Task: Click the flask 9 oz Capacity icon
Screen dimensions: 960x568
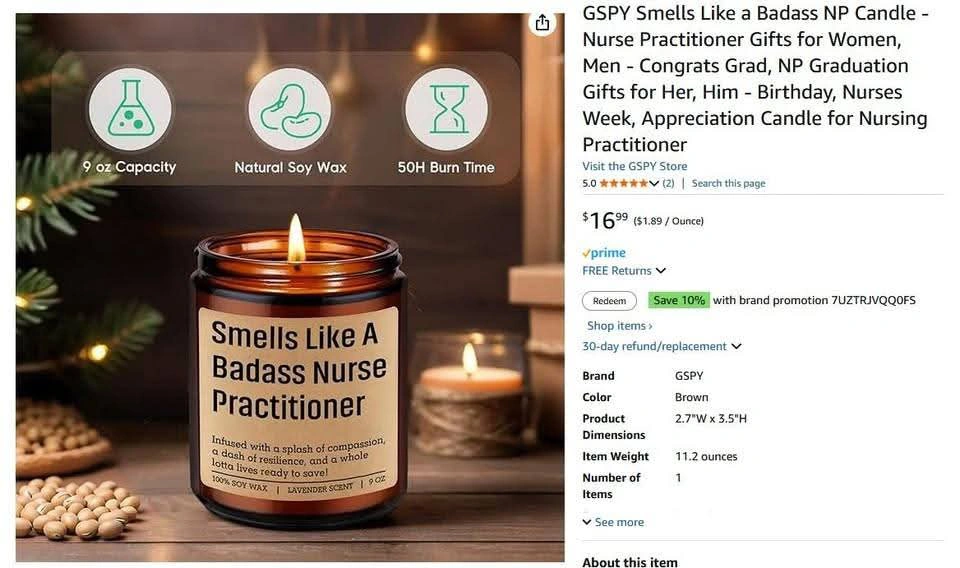Action: click(x=130, y=109)
